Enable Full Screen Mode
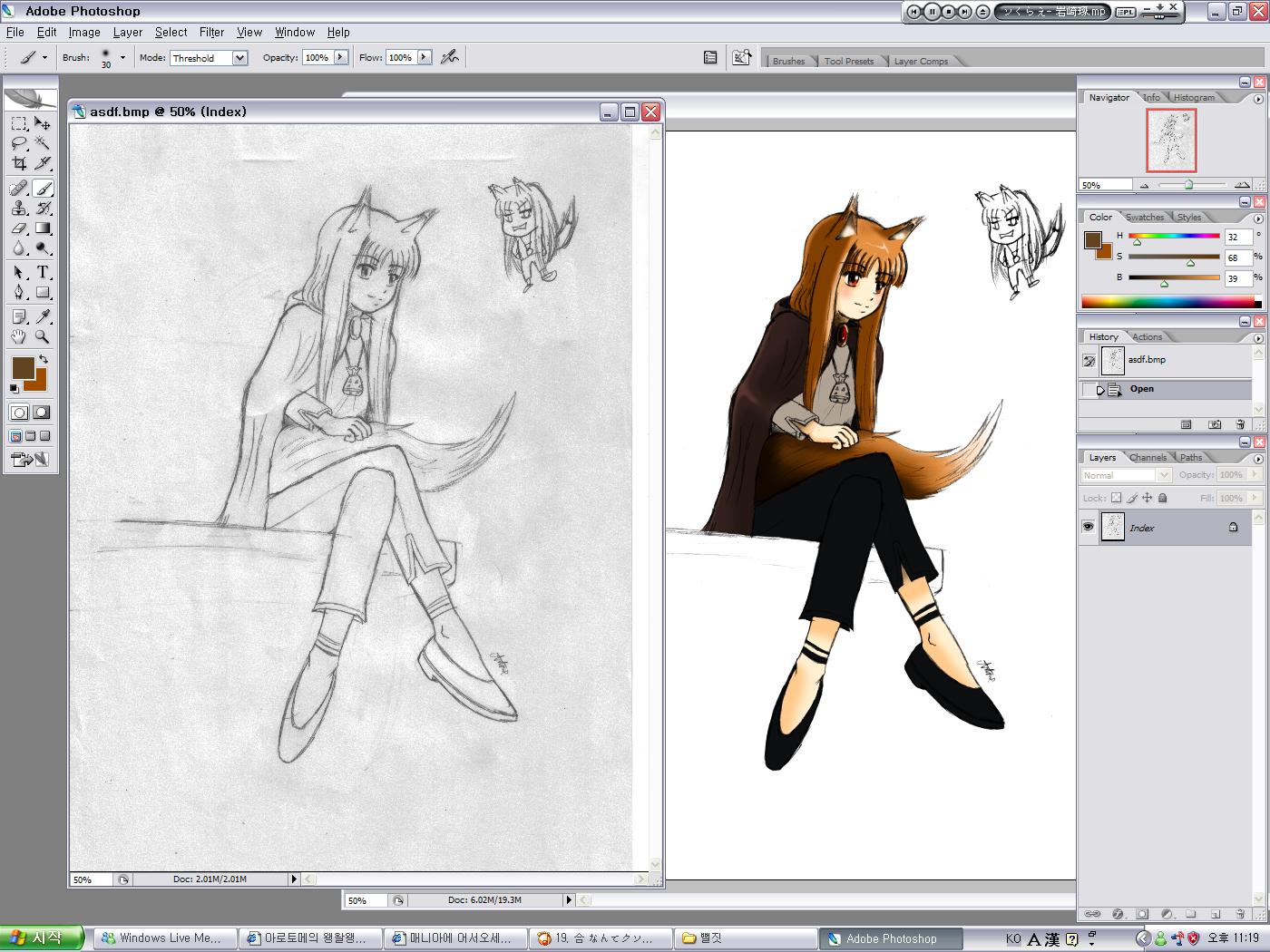 [x=44, y=436]
